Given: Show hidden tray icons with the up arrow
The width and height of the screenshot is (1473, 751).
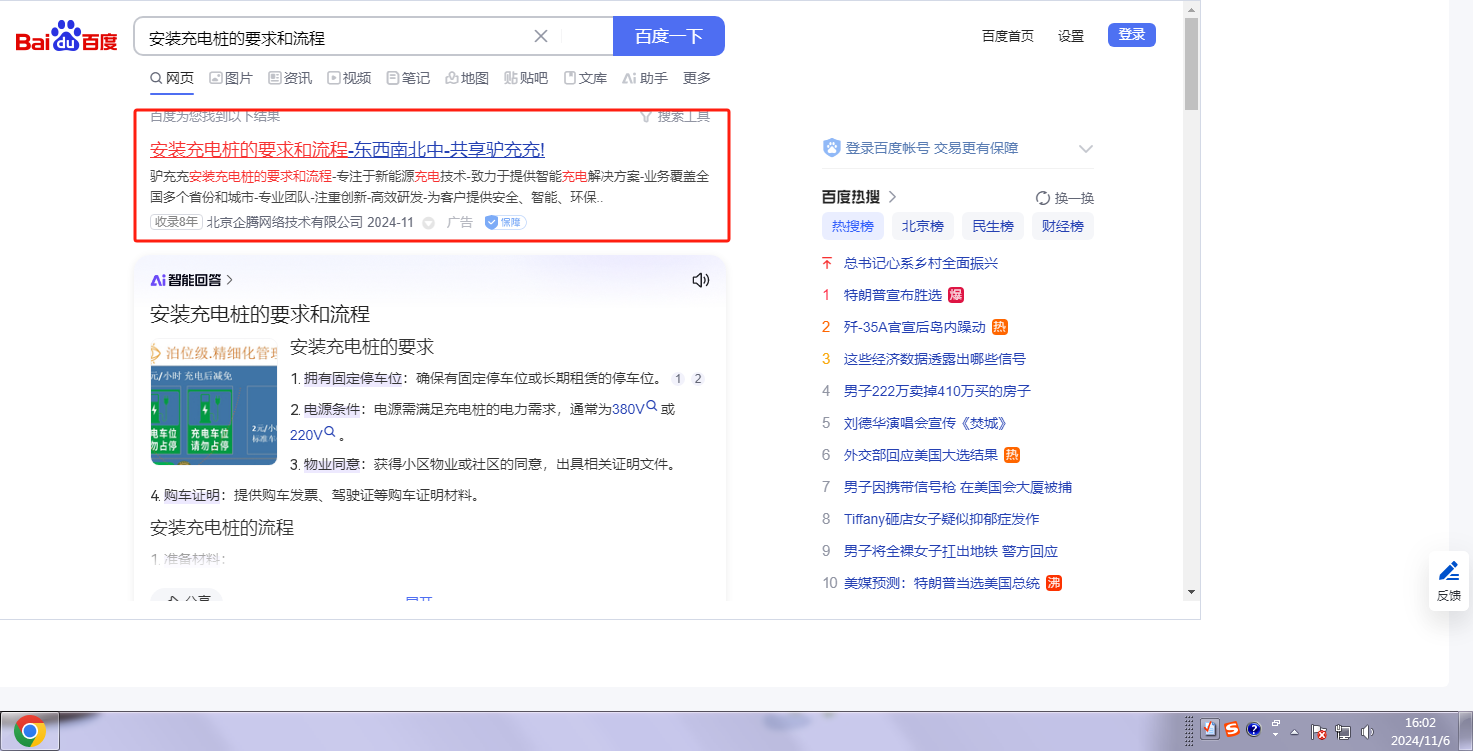Looking at the screenshot, I should (x=1294, y=732).
